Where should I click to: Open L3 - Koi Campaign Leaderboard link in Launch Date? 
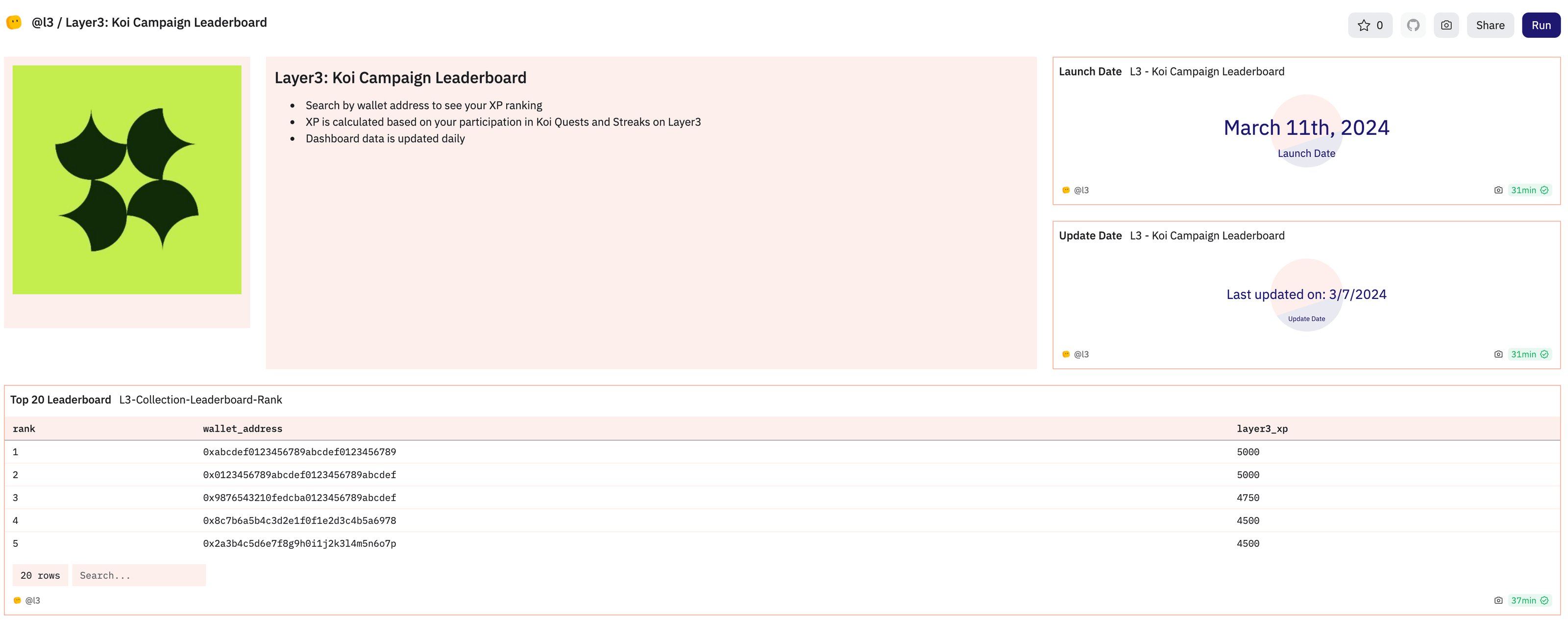click(1206, 71)
